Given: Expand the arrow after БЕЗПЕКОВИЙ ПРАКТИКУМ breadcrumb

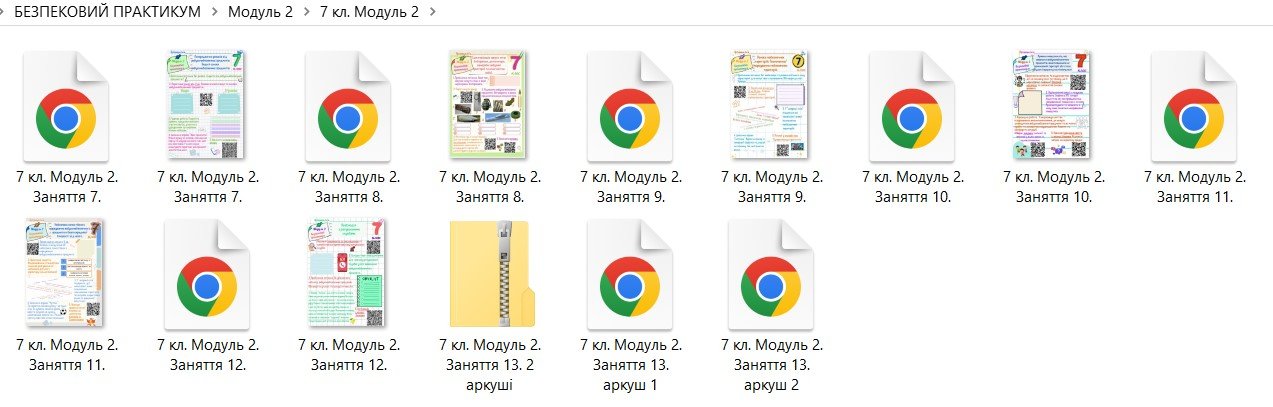Looking at the screenshot, I should coord(214,12).
